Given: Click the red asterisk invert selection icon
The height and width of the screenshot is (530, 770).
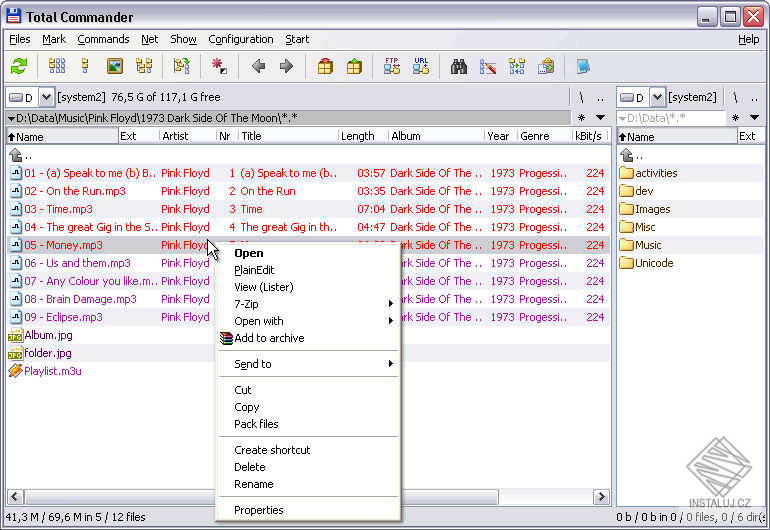Looking at the screenshot, I should (219, 66).
